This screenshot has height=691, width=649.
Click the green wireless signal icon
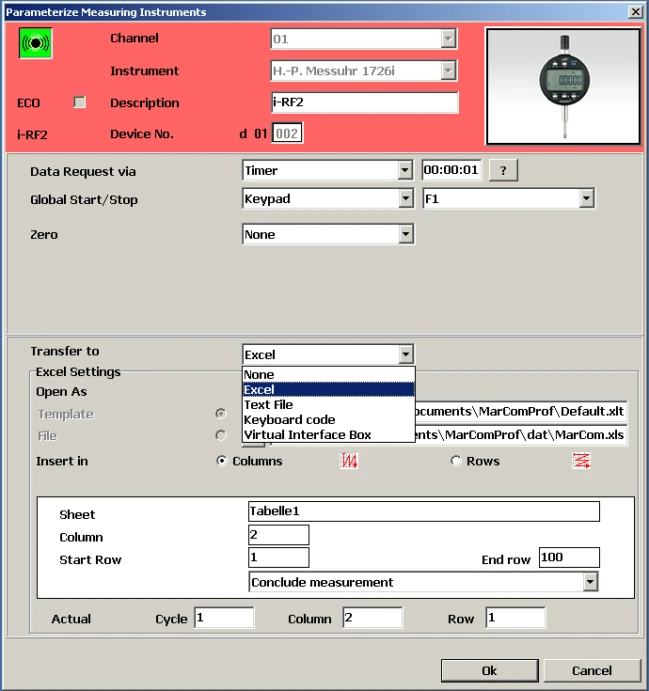[x=36, y=44]
